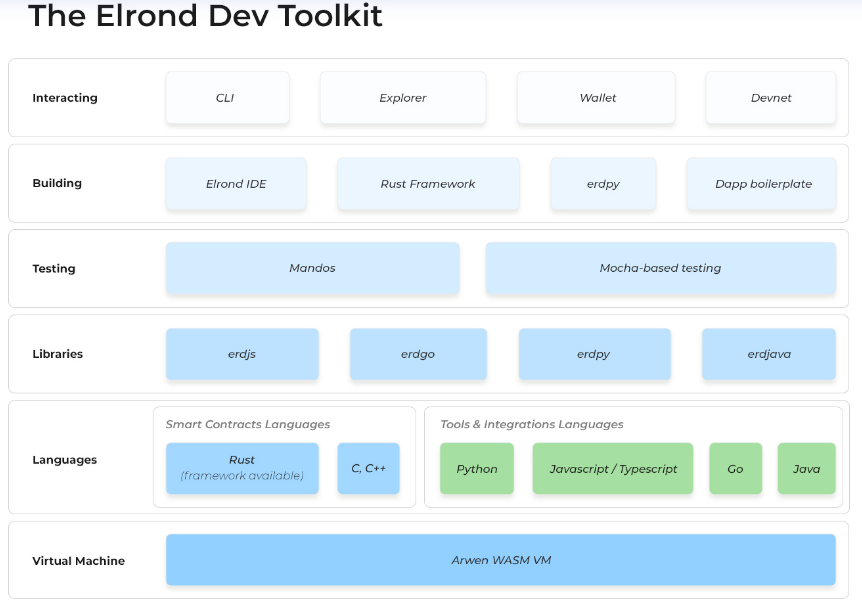The image size is (862, 605).
Task: Choose erdpy in the Libraries row
Action: pos(593,354)
